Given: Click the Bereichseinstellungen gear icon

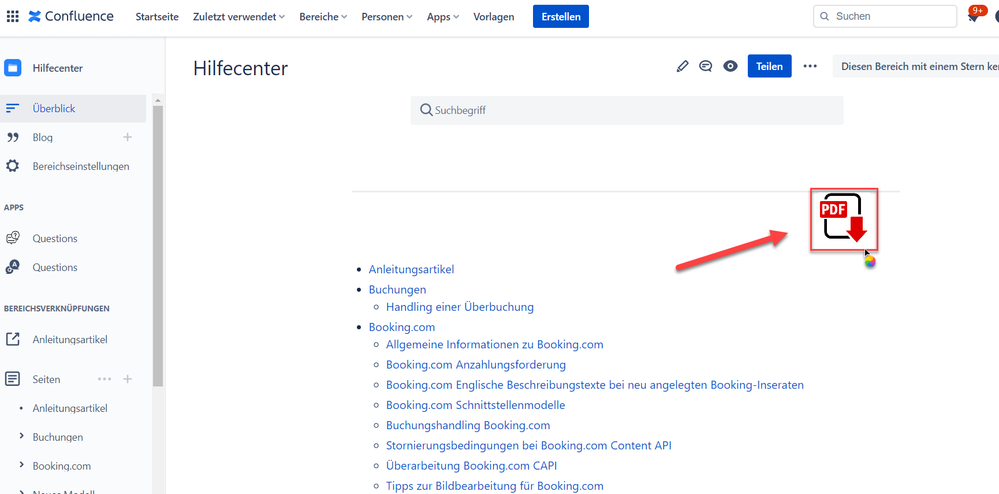Looking at the screenshot, I should click(12, 166).
